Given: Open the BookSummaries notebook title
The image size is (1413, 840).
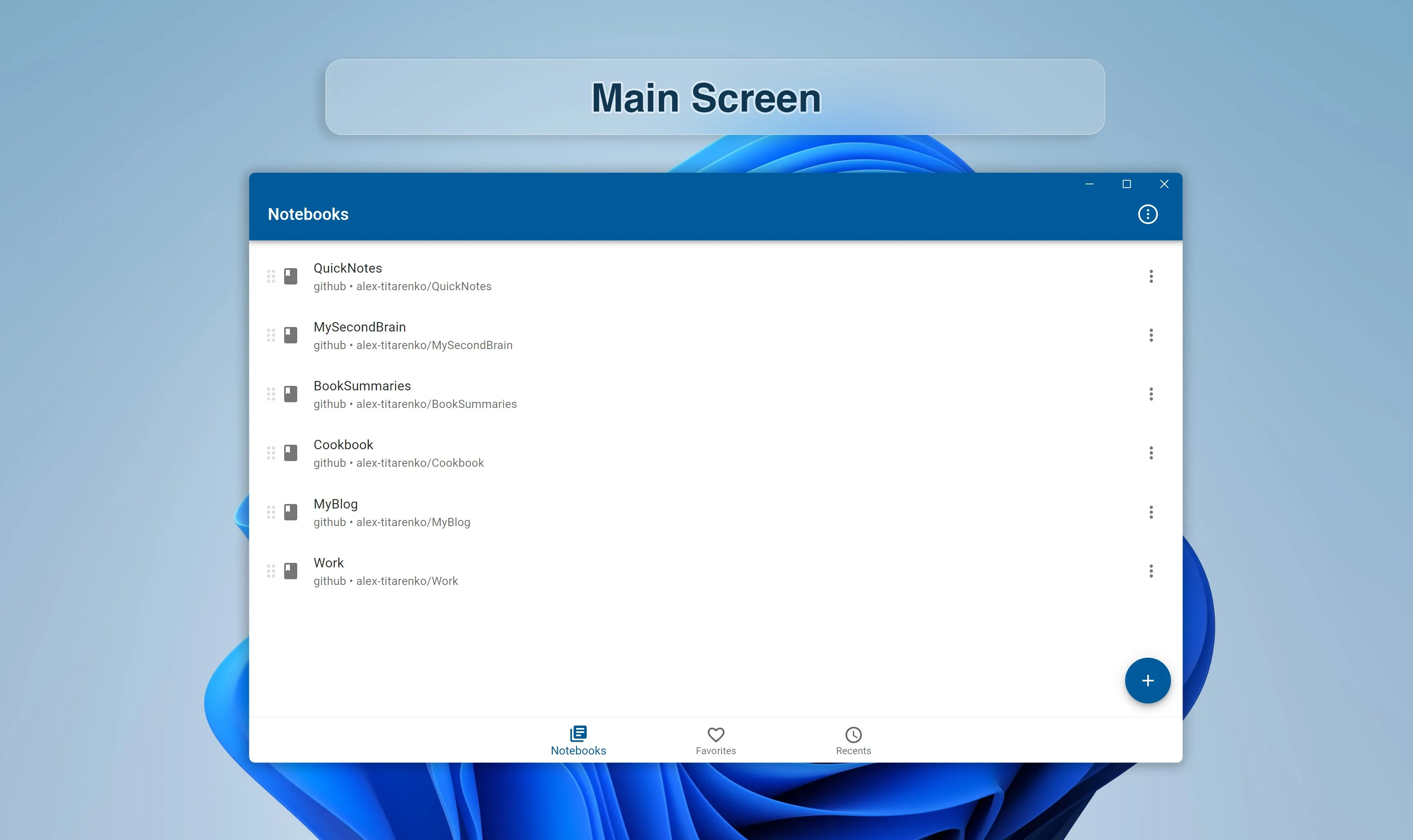Looking at the screenshot, I should click(x=362, y=386).
